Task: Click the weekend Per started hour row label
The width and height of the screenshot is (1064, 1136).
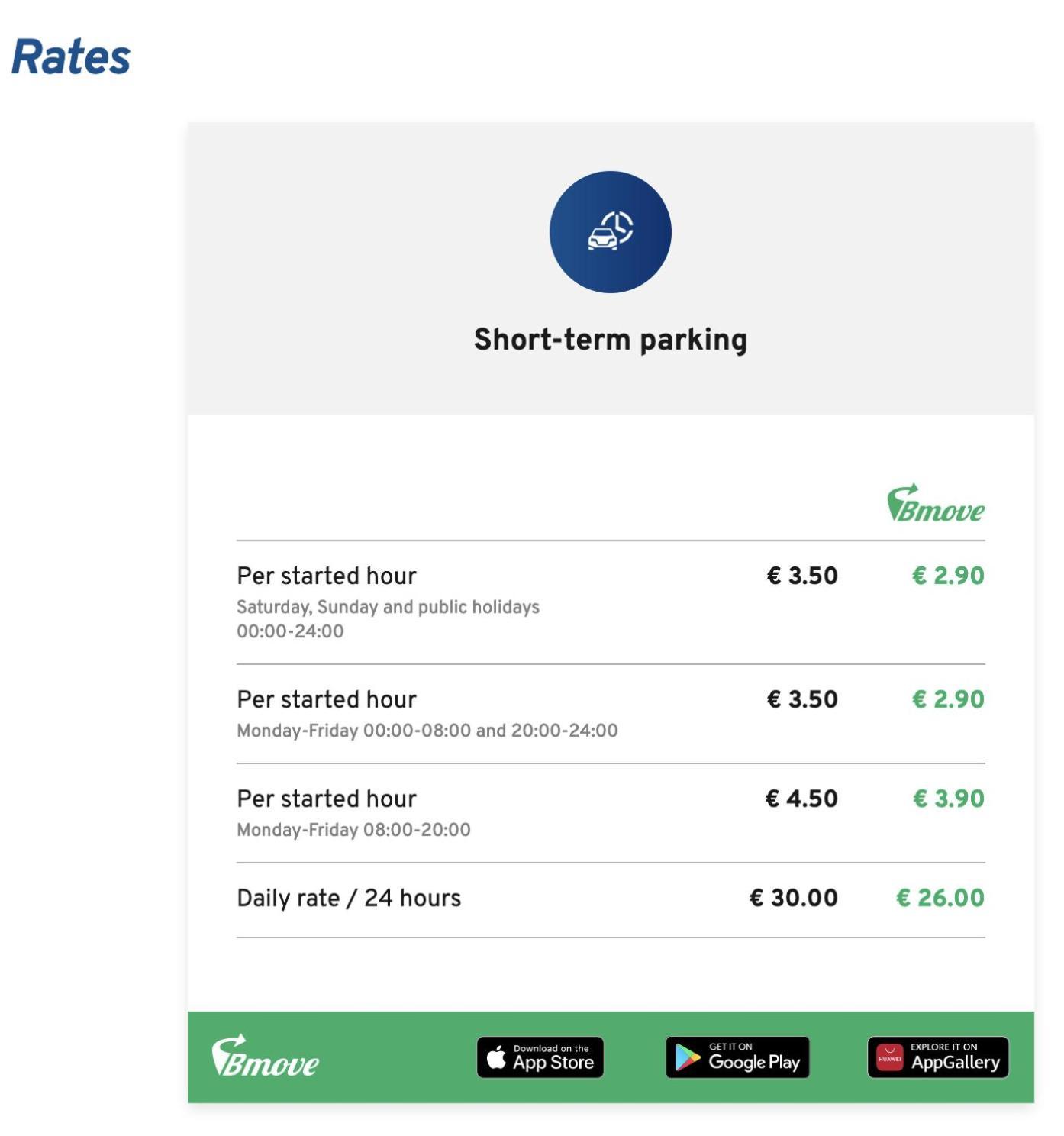Action: click(327, 576)
